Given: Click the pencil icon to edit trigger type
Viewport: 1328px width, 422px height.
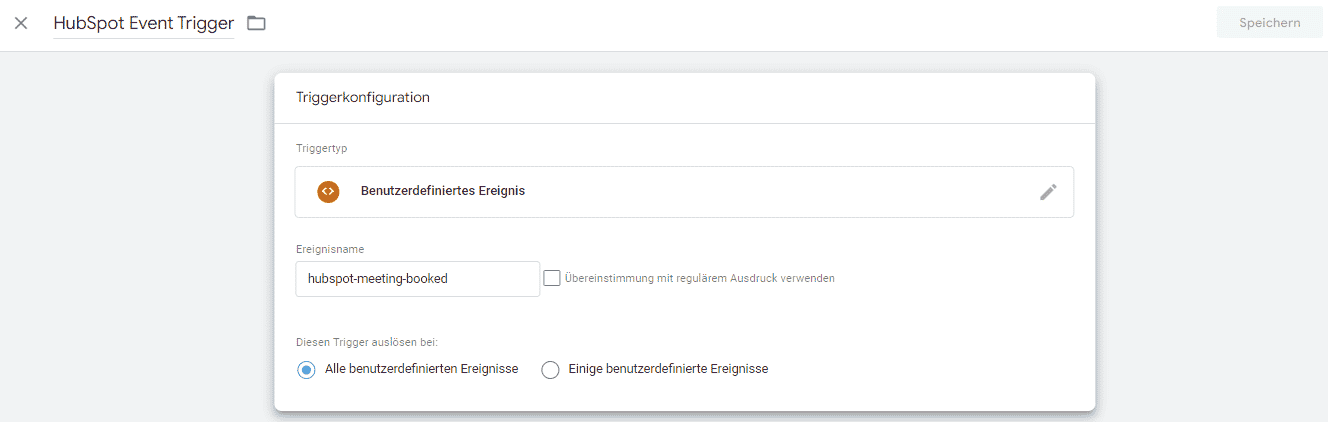Looking at the screenshot, I should click(x=1048, y=192).
